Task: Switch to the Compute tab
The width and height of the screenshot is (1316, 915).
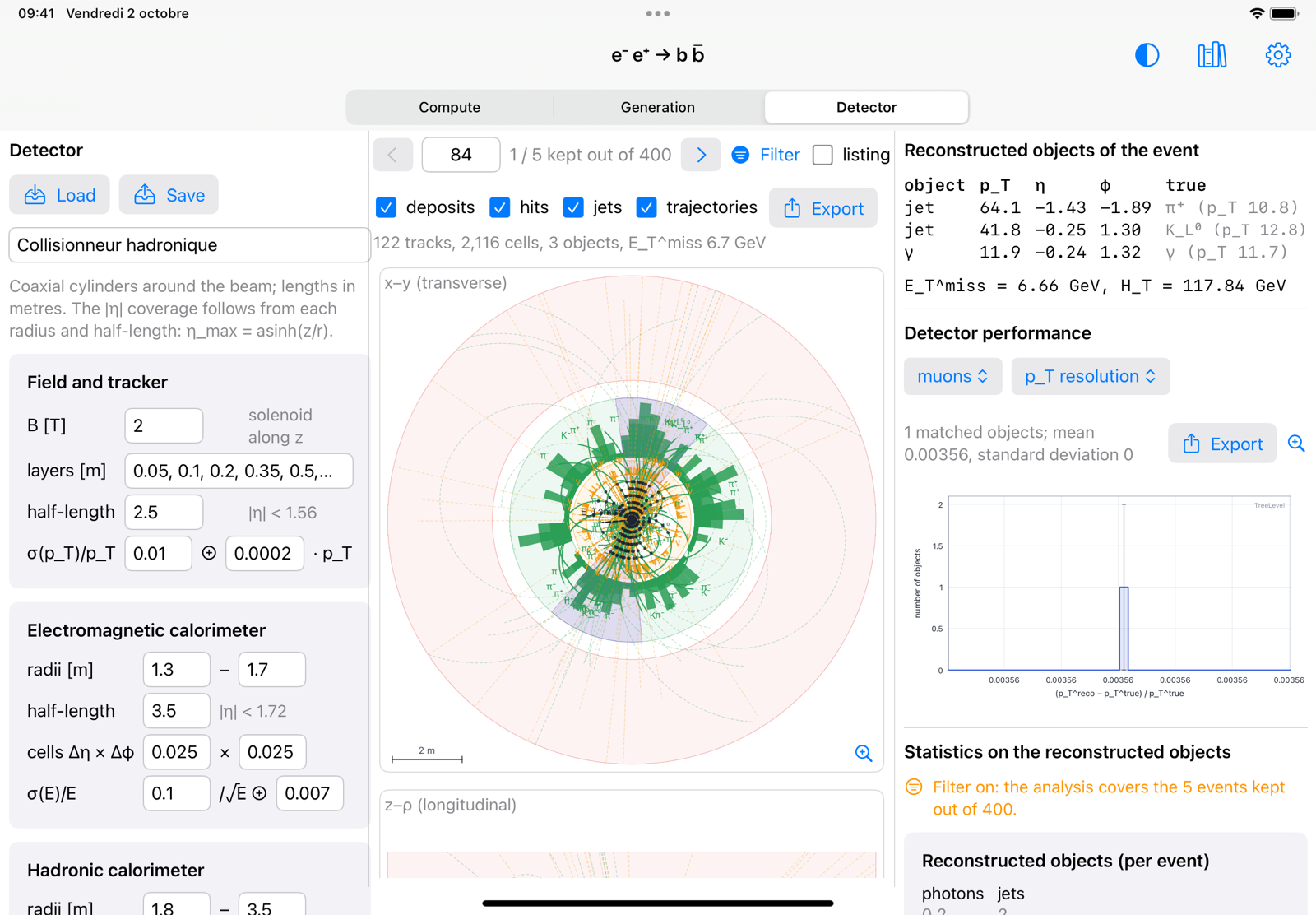Action: [449, 107]
